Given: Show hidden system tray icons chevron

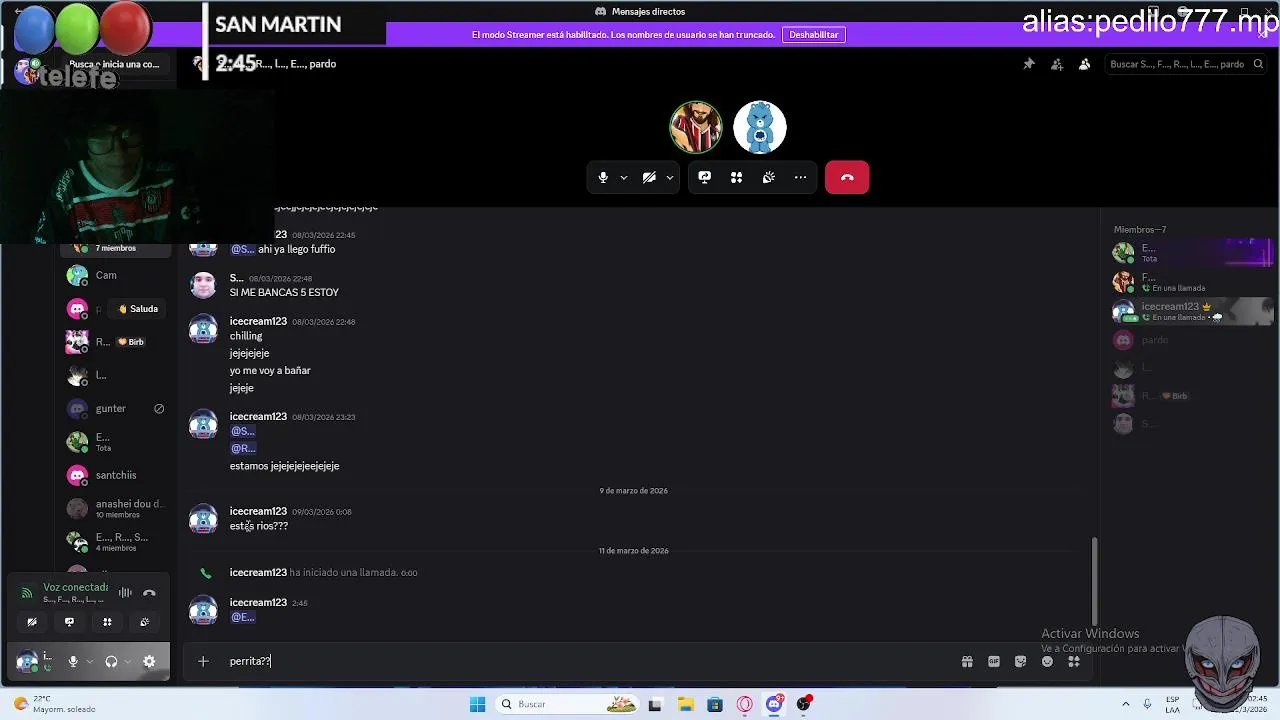Looking at the screenshot, I should [1126, 704].
